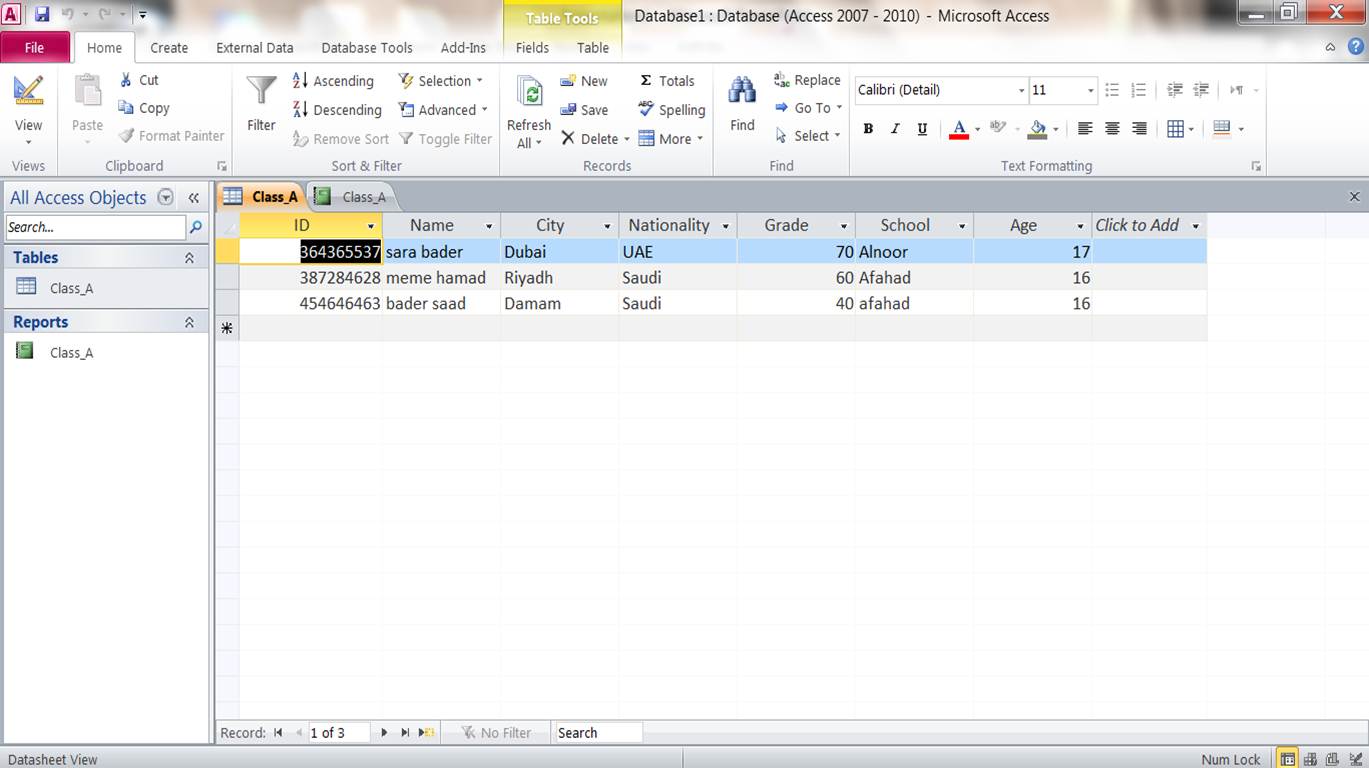1369x768 pixels.
Task: Expand the Grade column filter arrow
Action: tap(844, 226)
